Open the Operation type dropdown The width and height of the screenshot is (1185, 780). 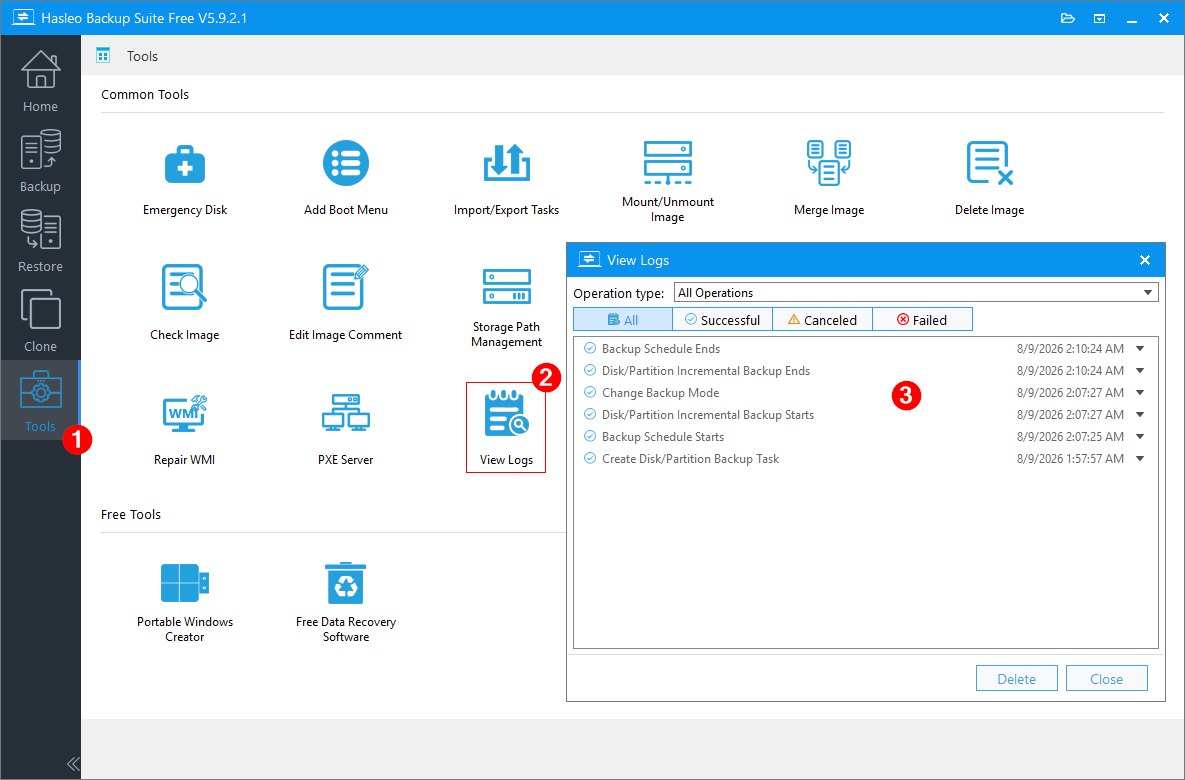click(x=916, y=292)
